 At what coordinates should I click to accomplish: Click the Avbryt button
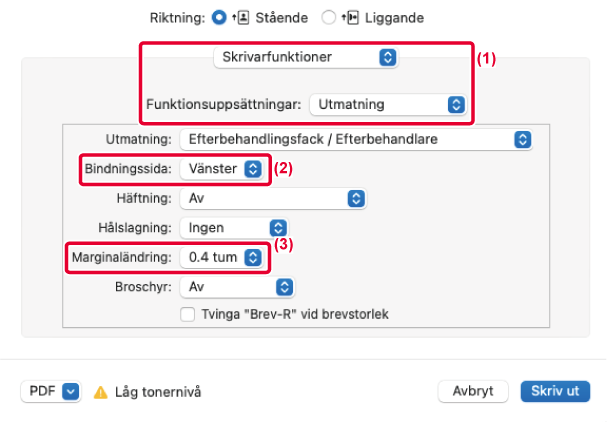point(473,391)
